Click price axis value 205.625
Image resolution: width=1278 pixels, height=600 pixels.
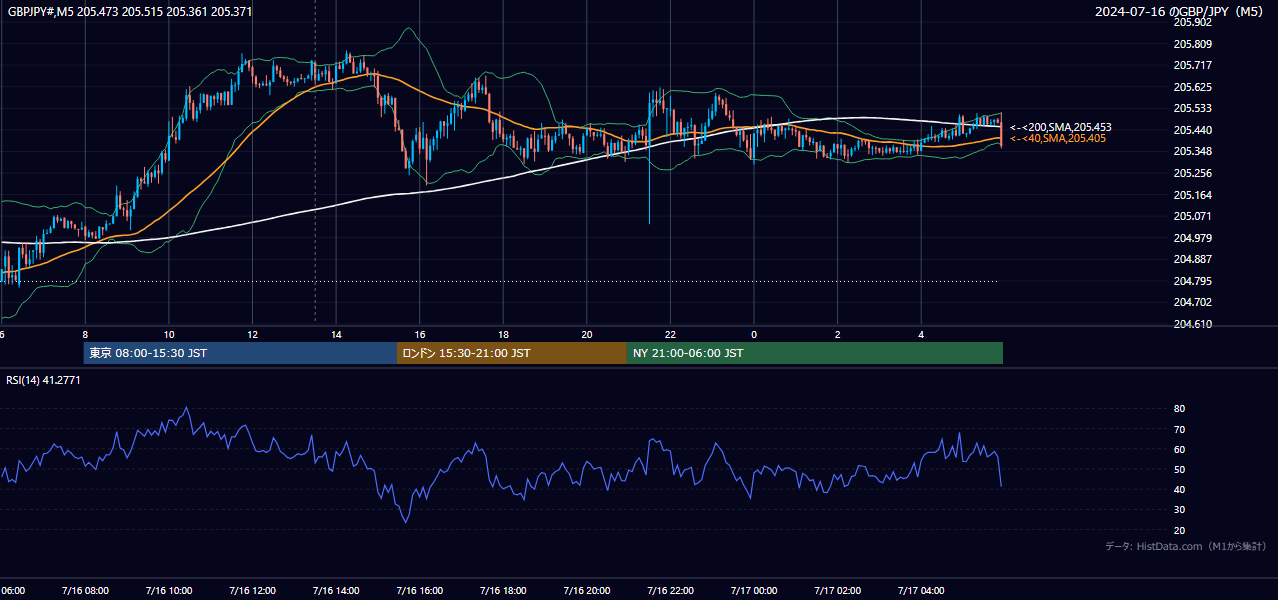click(1192, 87)
